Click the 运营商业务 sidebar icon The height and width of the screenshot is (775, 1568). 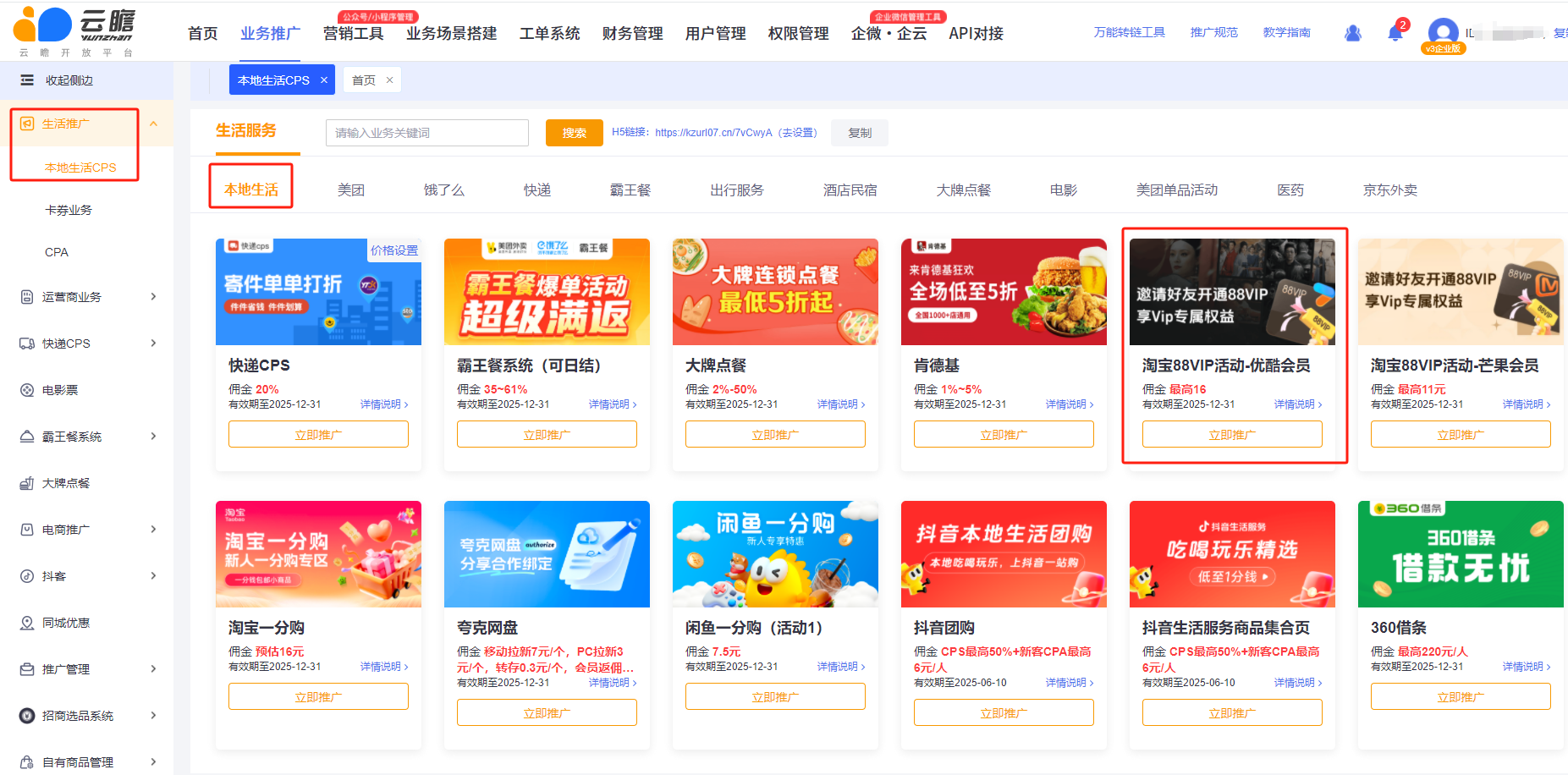(x=27, y=297)
